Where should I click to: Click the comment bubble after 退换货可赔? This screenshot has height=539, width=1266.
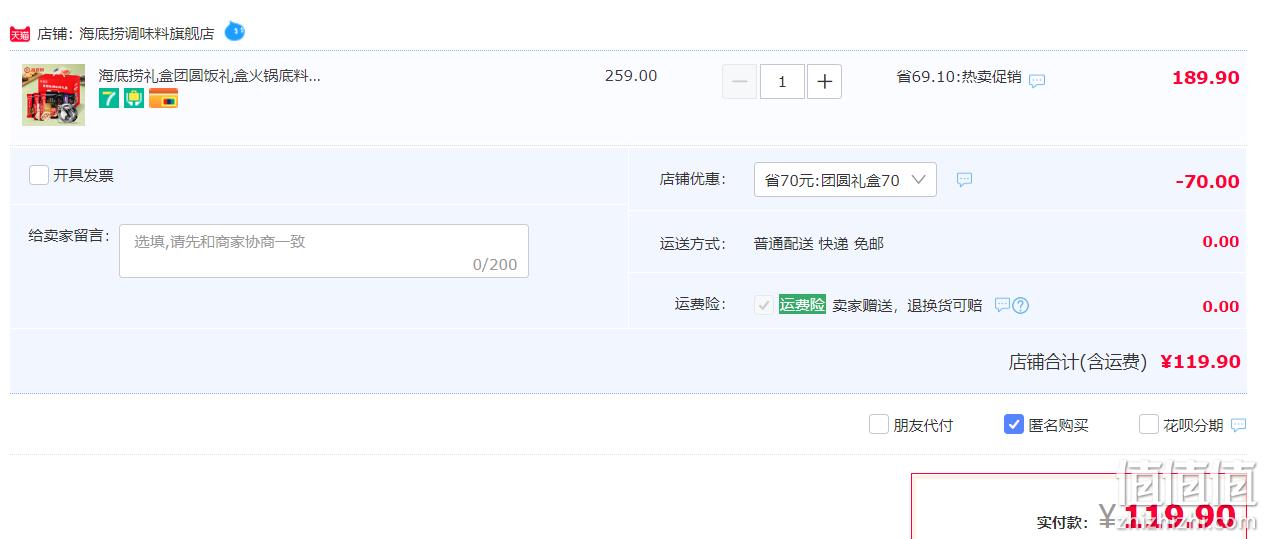click(1002, 305)
